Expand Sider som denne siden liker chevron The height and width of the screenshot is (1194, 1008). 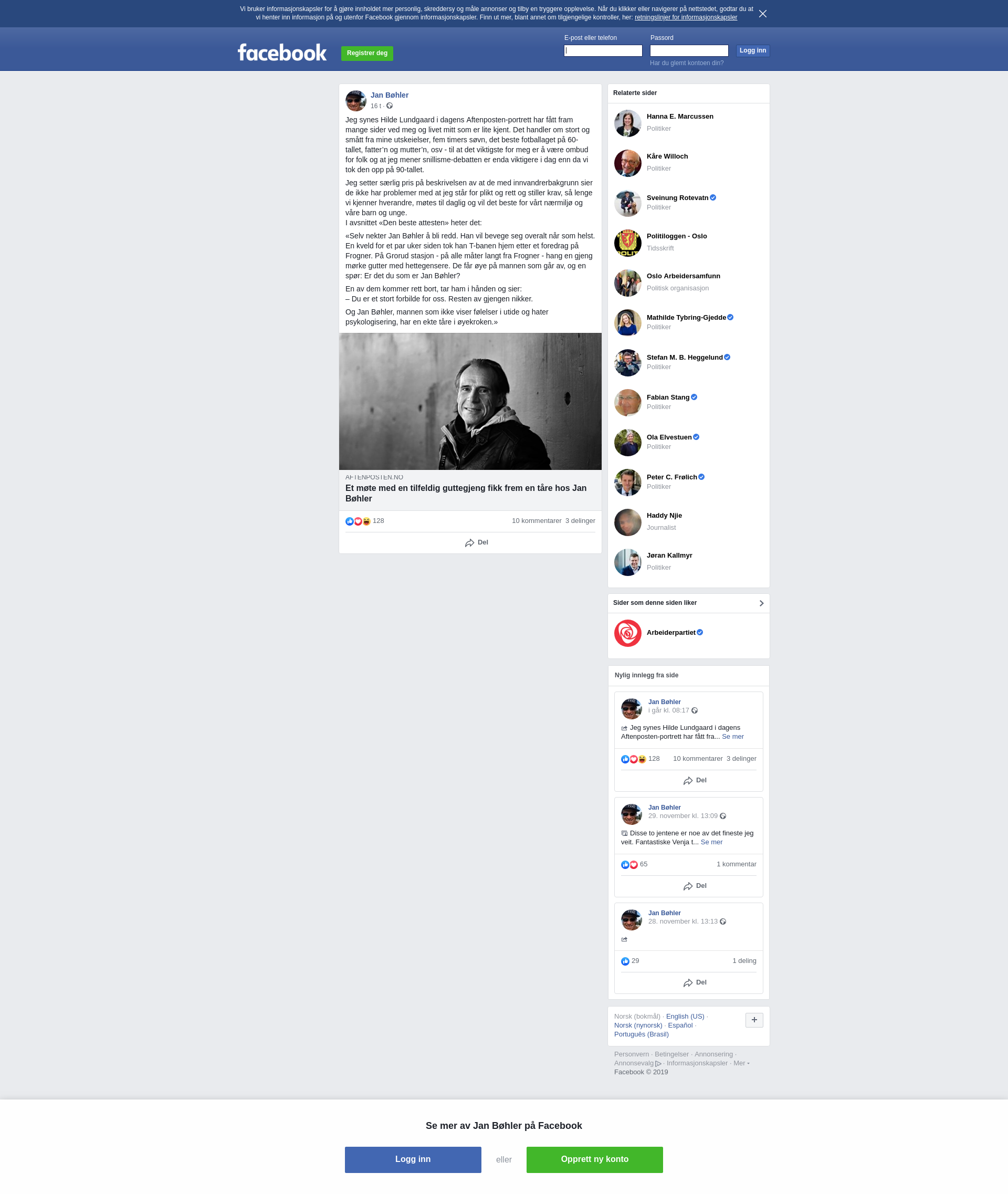pyautogui.click(x=761, y=604)
